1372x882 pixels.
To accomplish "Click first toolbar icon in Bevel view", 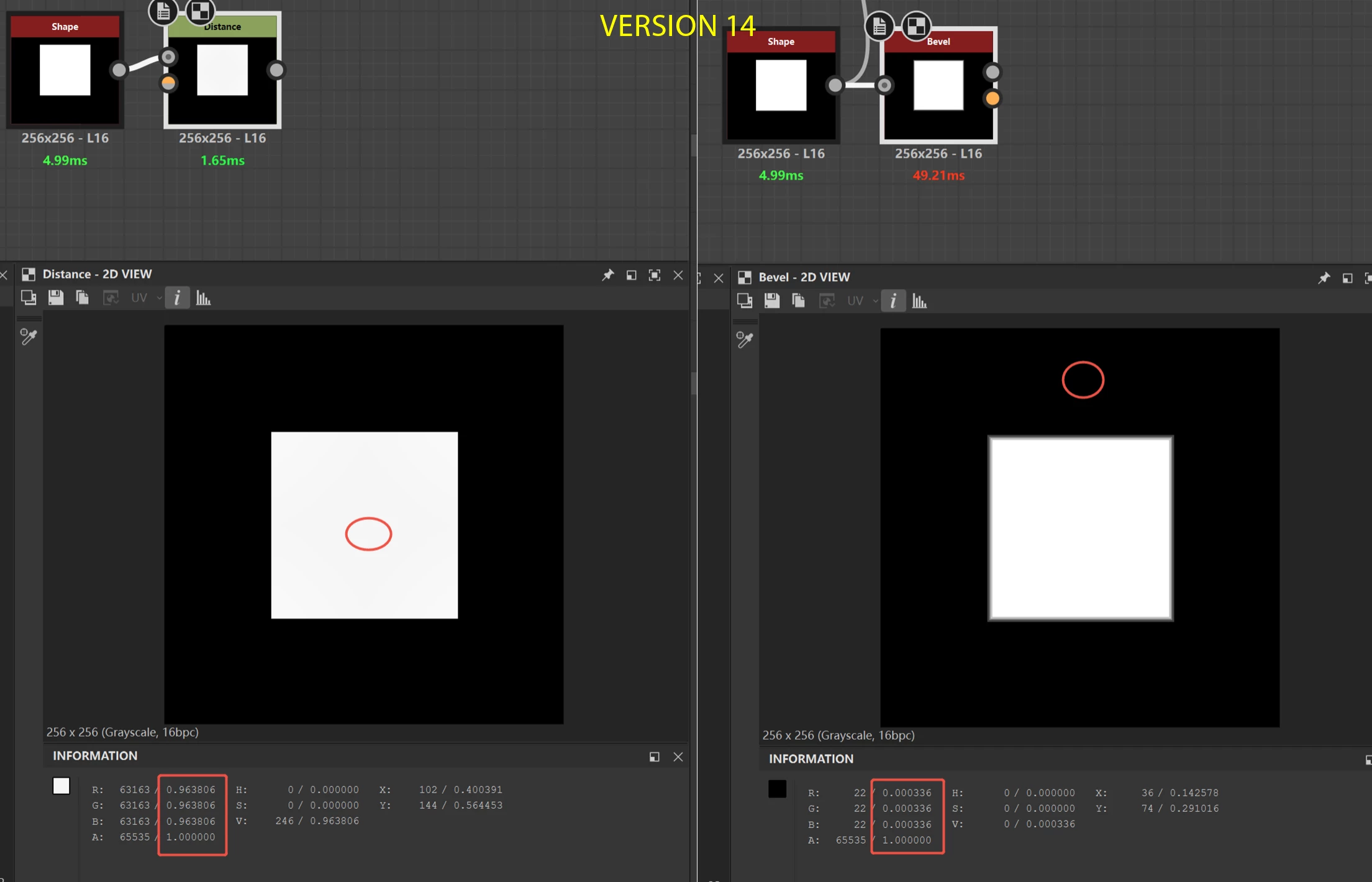I will [744, 301].
